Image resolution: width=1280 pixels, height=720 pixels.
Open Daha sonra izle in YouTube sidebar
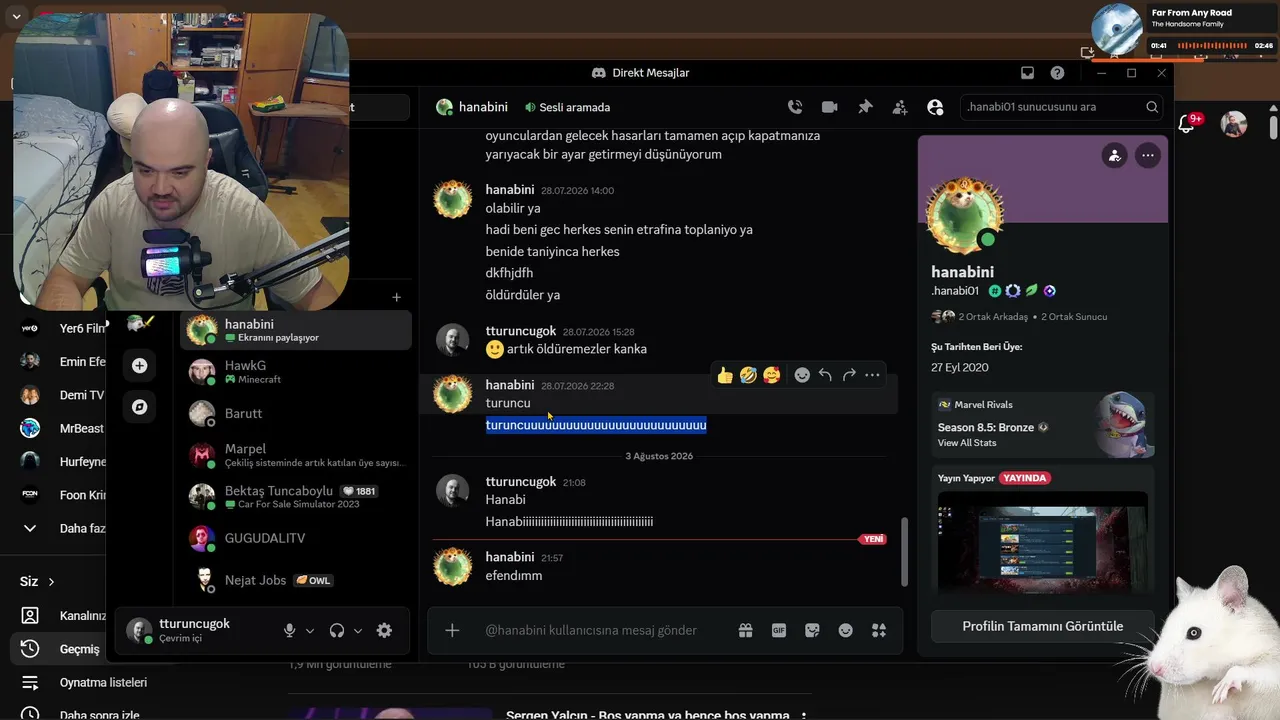[x=80, y=714]
